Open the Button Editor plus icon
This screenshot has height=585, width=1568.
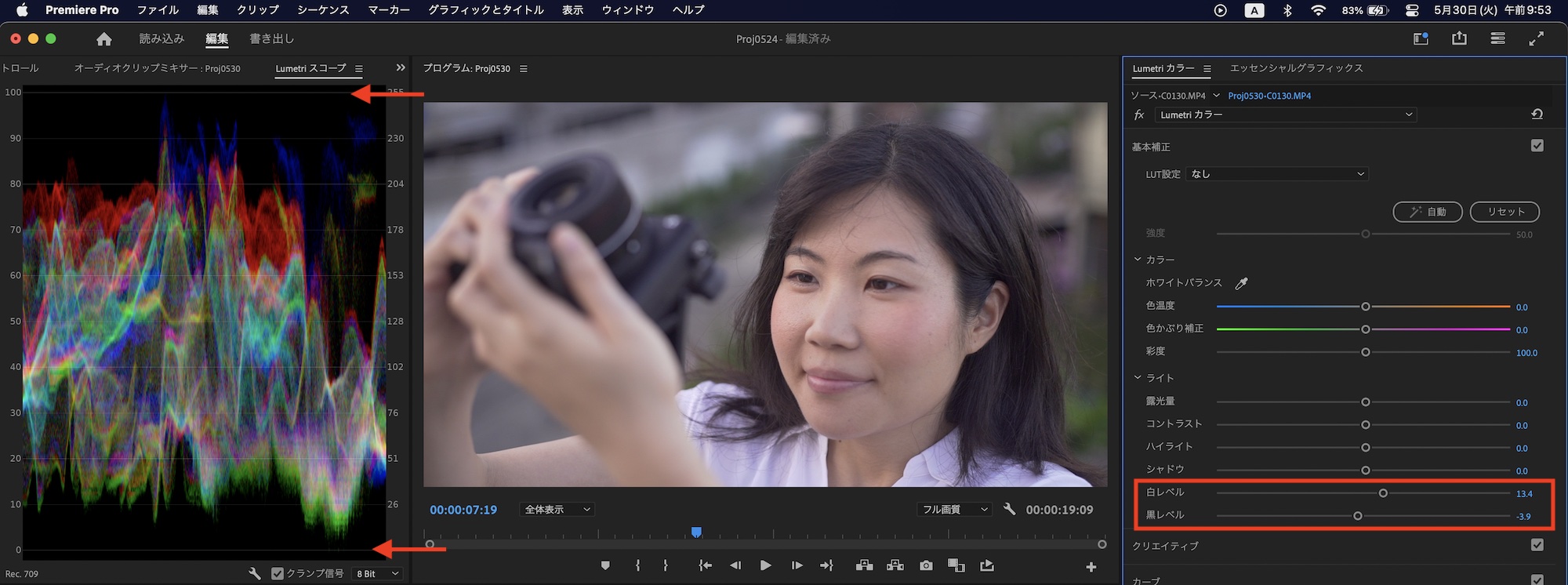pos(1091,567)
